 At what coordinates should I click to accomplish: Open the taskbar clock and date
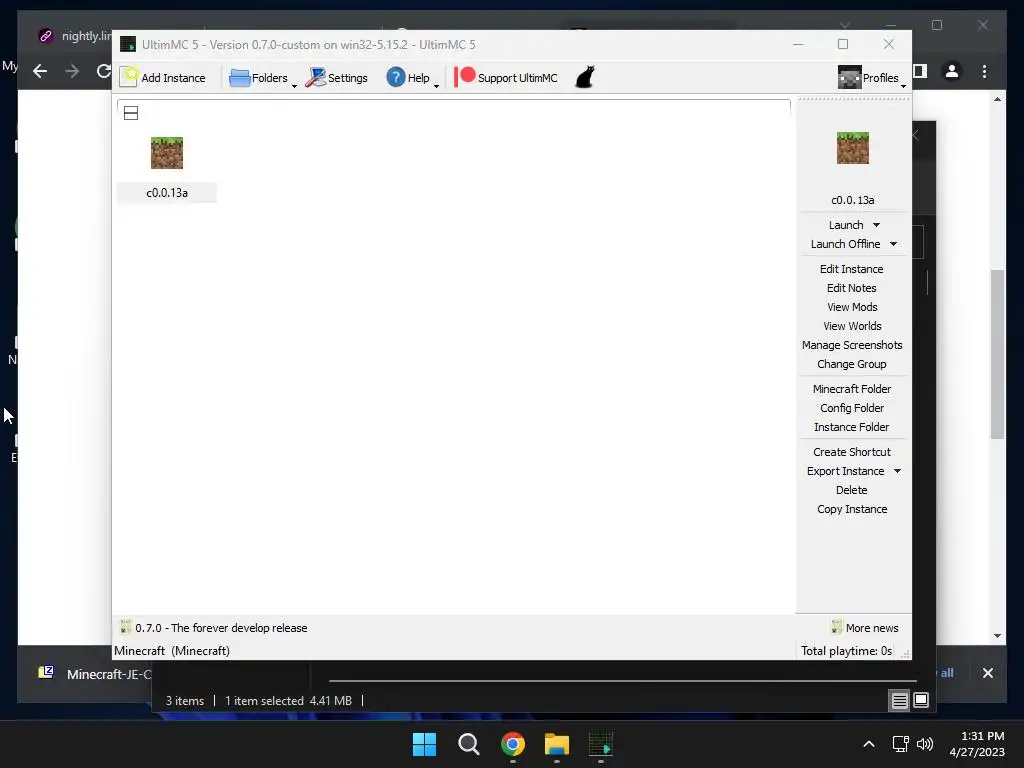977,744
